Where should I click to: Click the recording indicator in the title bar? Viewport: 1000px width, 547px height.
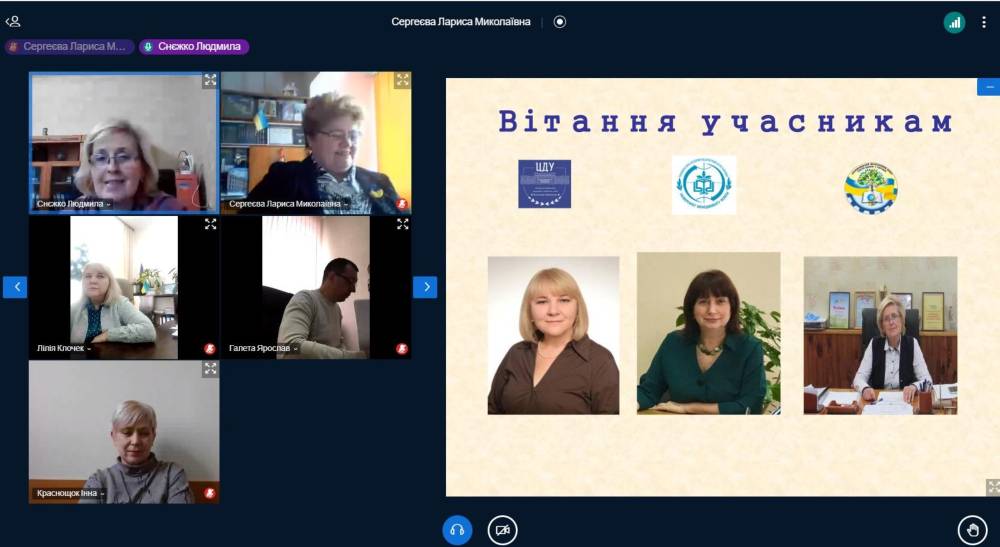(560, 21)
